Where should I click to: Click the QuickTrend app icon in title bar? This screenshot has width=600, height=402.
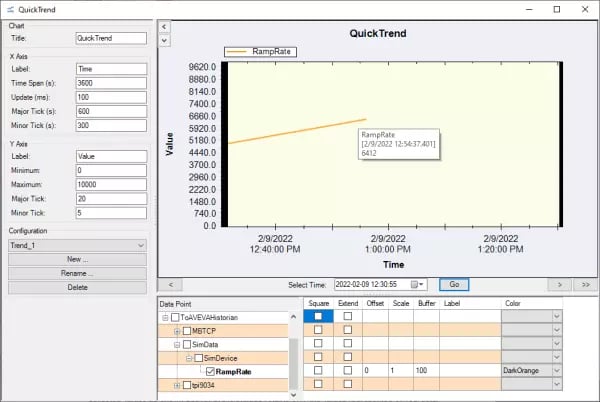coord(10,10)
